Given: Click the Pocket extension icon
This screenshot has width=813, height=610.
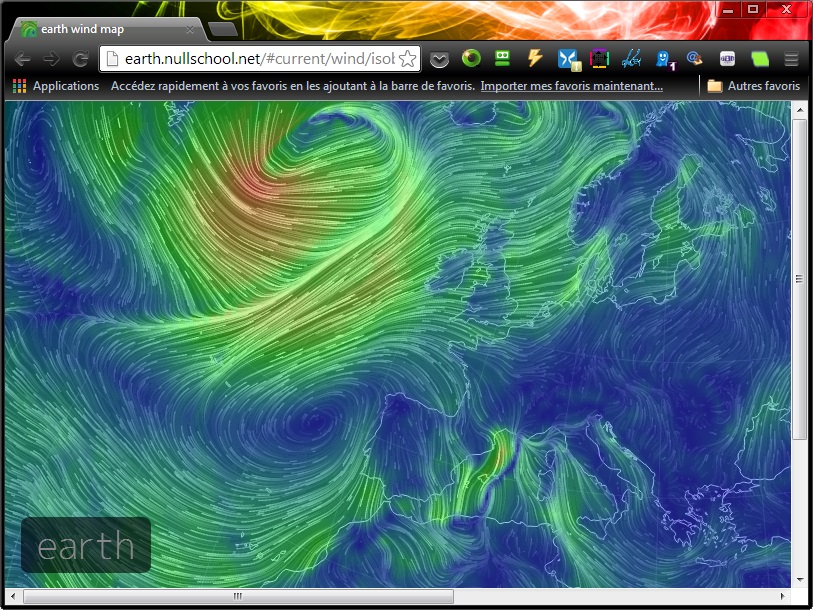Looking at the screenshot, I should (x=439, y=59).
